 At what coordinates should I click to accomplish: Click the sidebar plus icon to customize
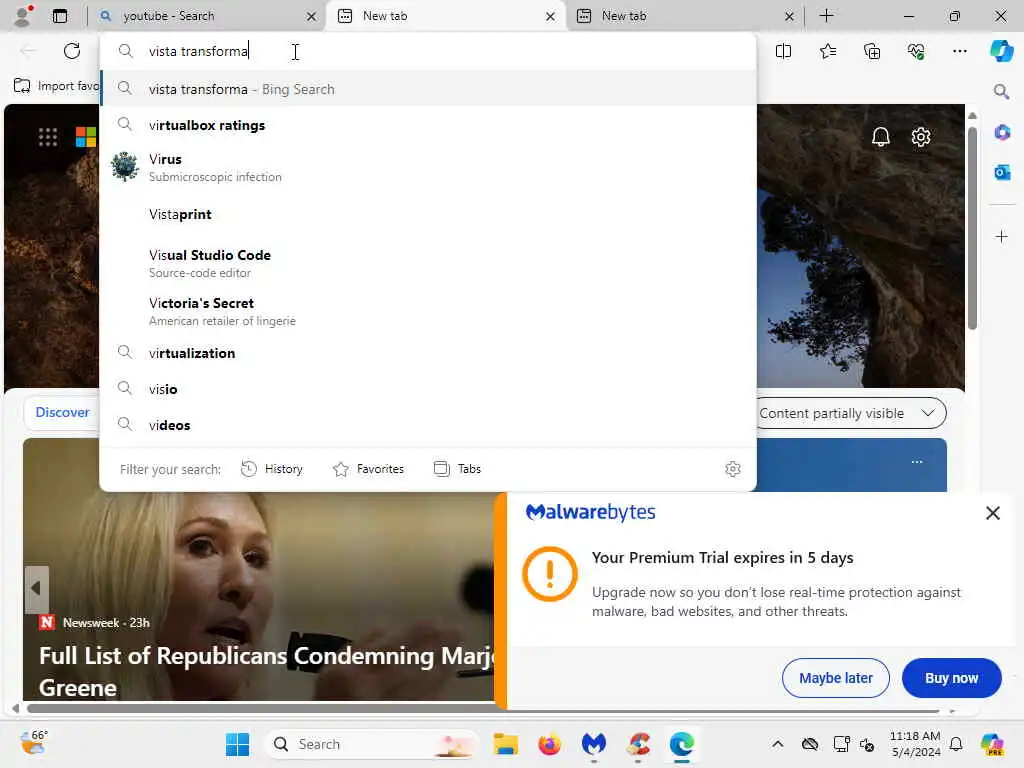click(1002, 236)
